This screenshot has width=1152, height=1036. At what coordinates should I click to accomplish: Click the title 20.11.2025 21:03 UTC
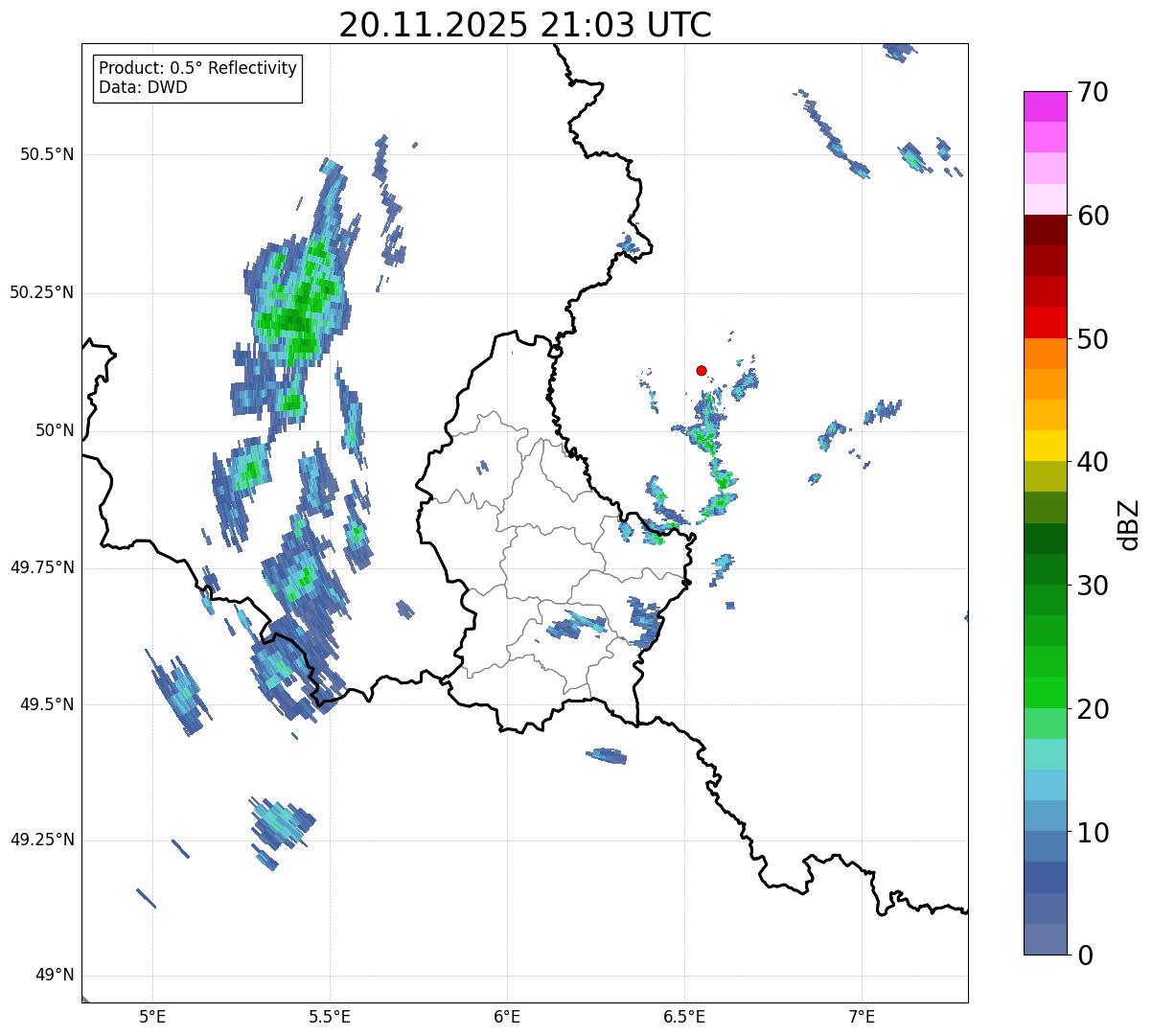[525, 25]
